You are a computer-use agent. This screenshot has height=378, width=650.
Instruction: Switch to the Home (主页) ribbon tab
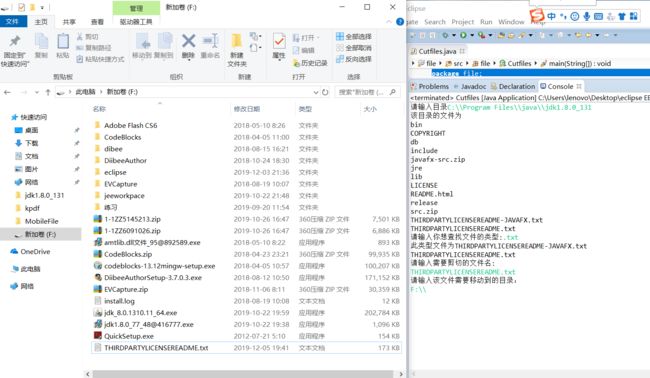[41, 22]
